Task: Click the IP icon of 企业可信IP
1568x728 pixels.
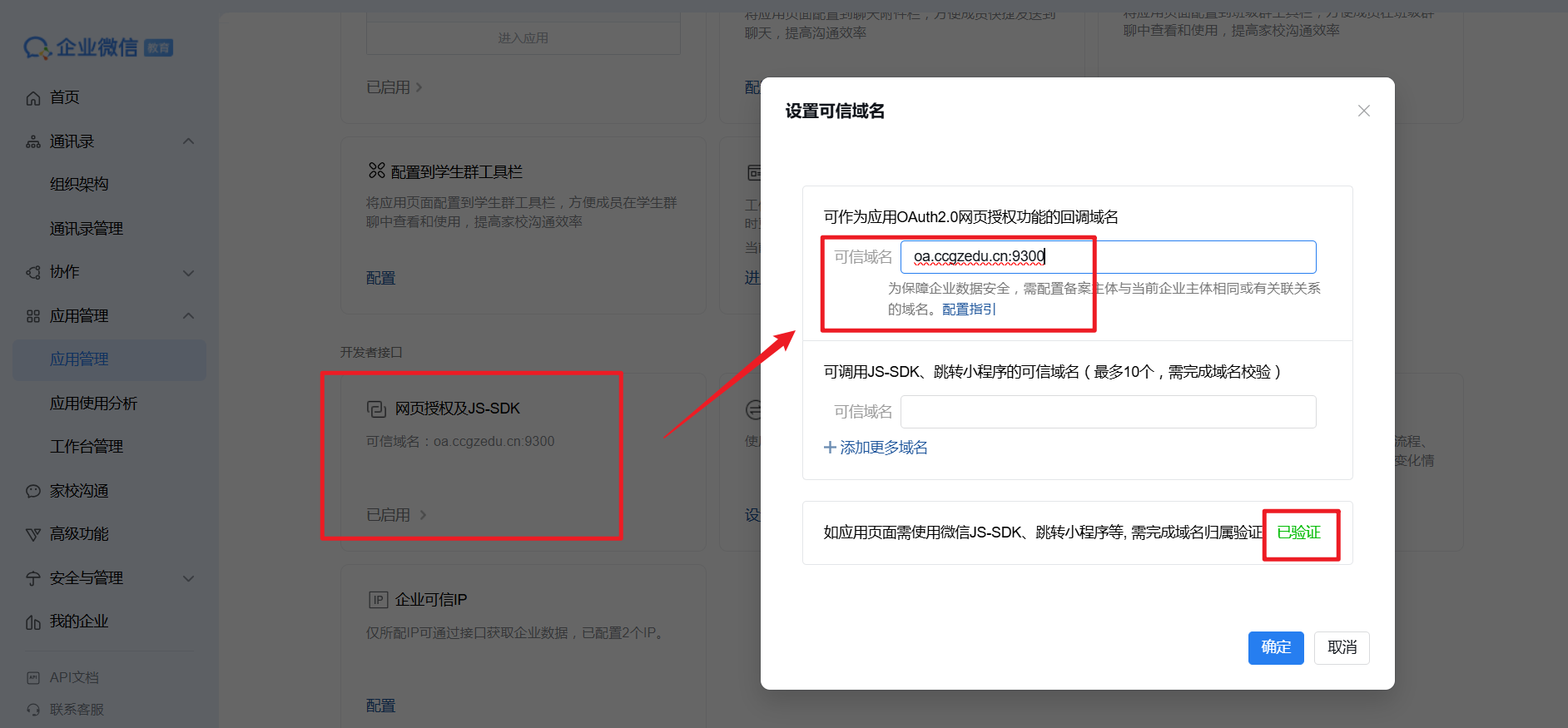Action: click(x=378, y=600)
